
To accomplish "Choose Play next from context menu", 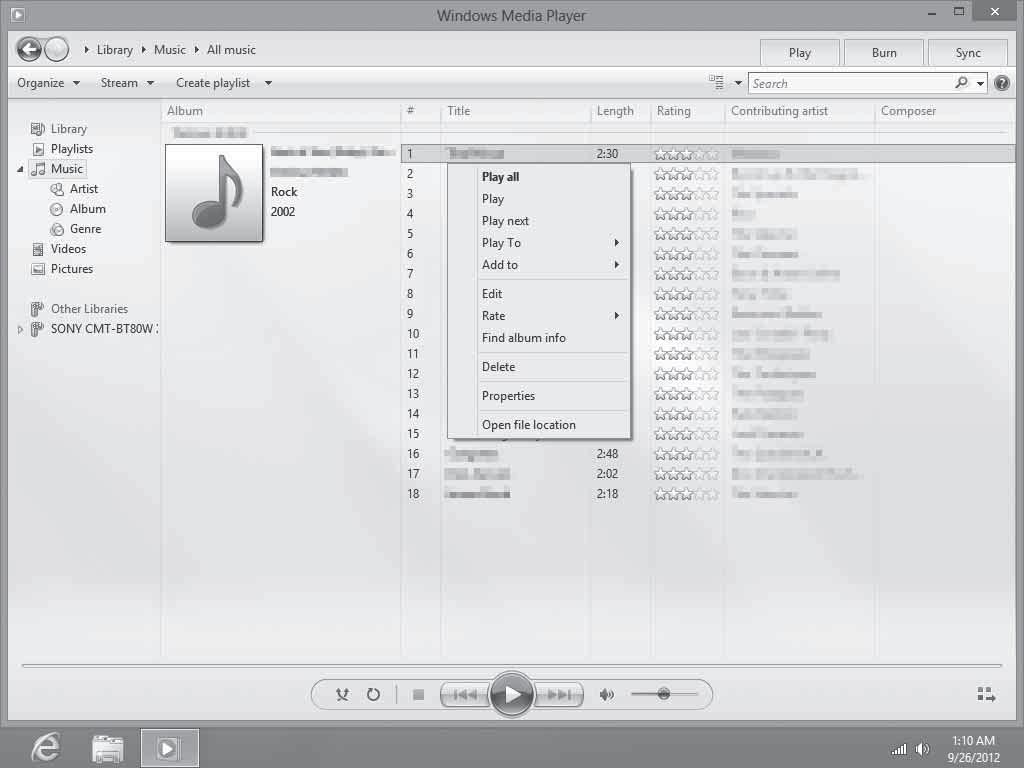I will click(x=539, y=221).
